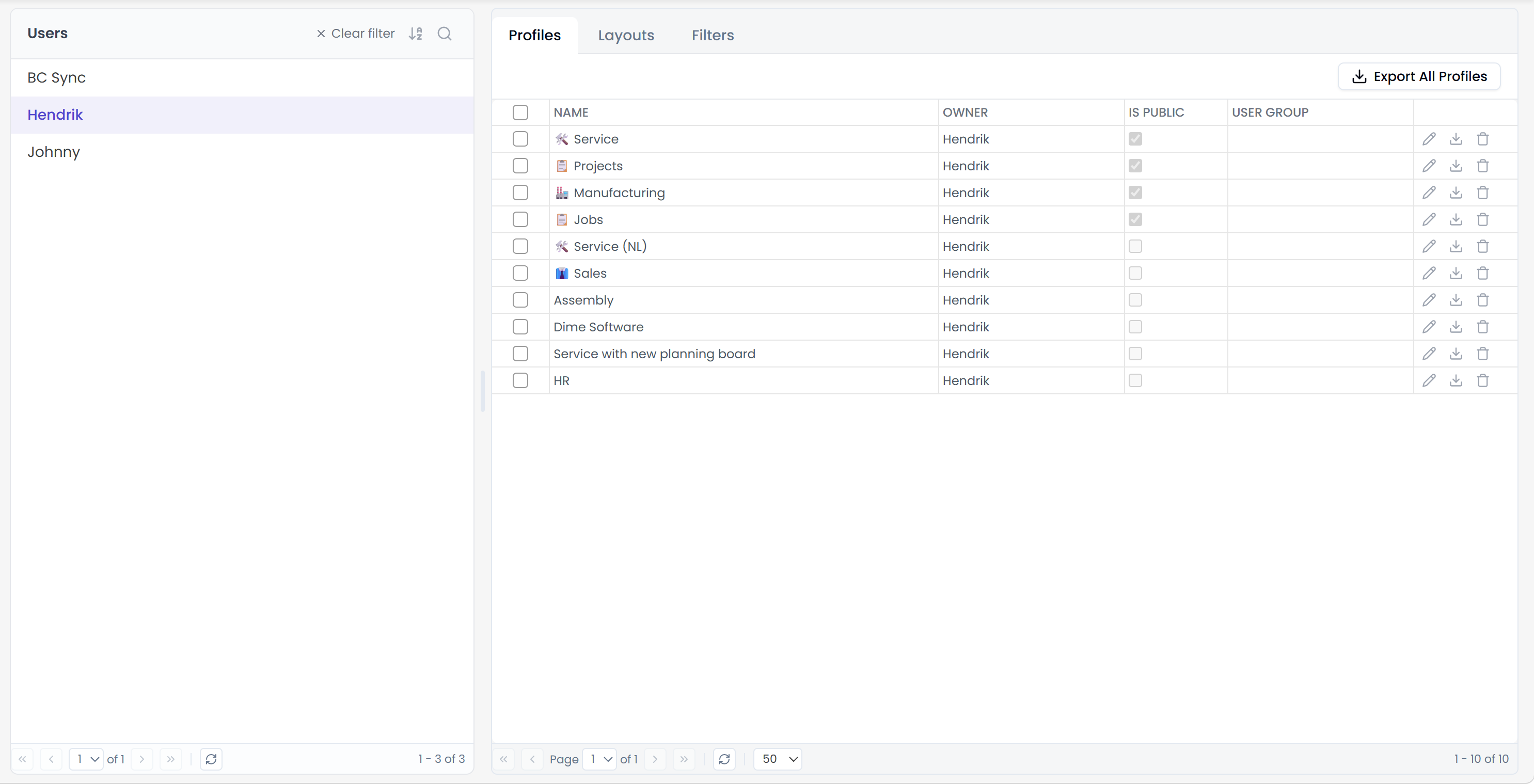Click the Dime Software profile name

[598, 326]
